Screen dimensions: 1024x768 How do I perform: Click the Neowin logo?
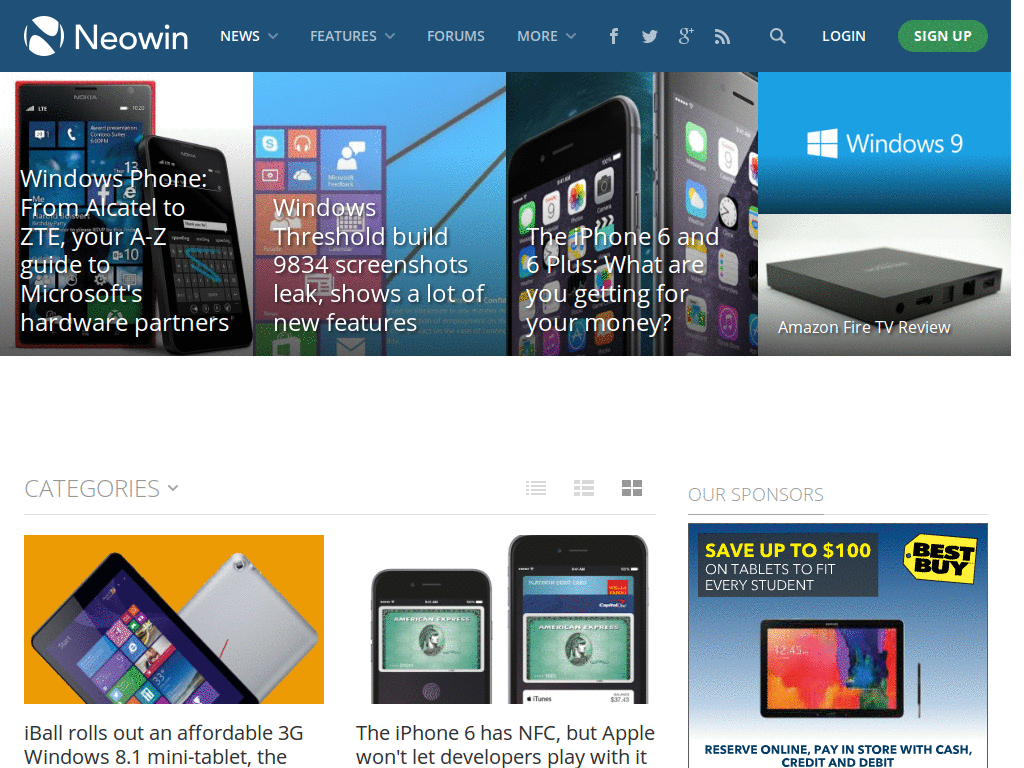click(106, 36)
